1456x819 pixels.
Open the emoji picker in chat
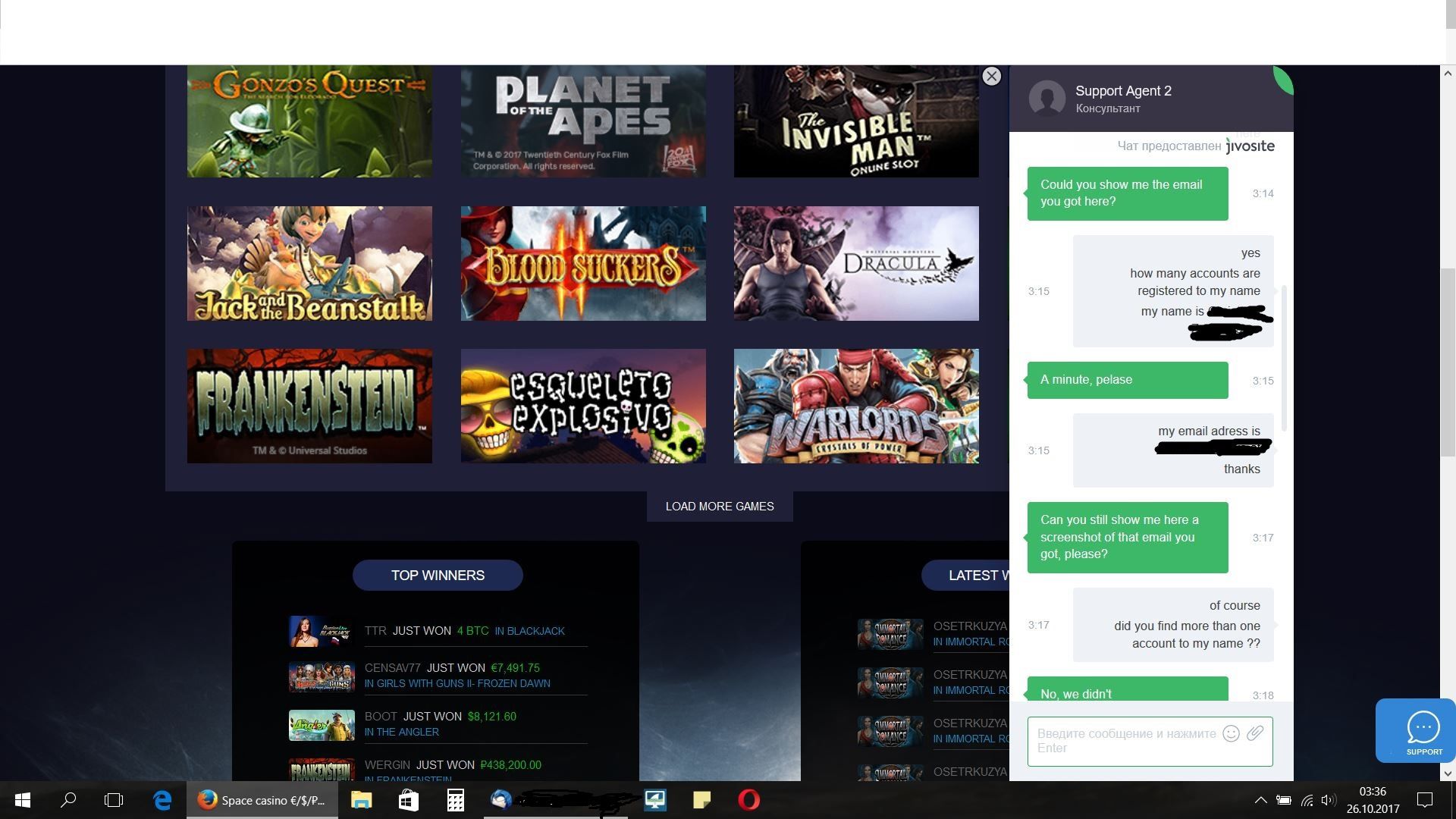[1231, 733]
